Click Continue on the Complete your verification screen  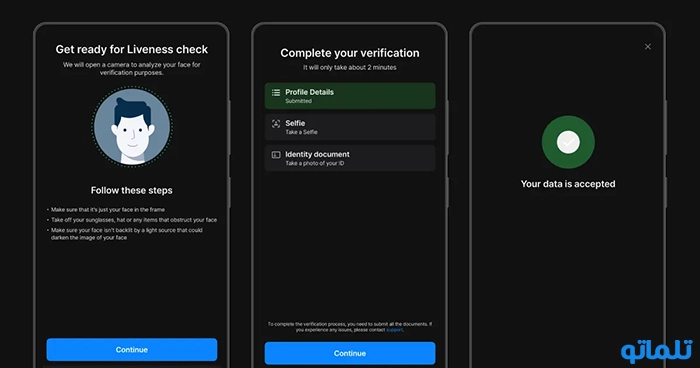[x=350, y=353]
